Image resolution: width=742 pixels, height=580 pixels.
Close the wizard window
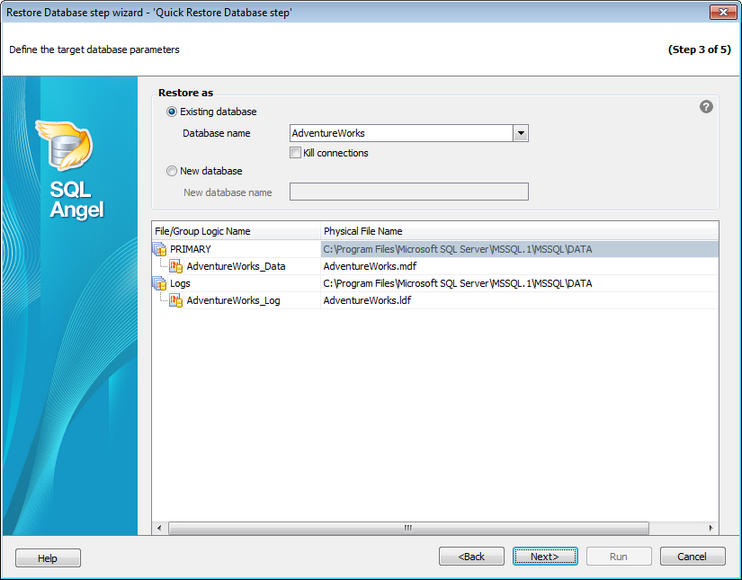[723, 12]
